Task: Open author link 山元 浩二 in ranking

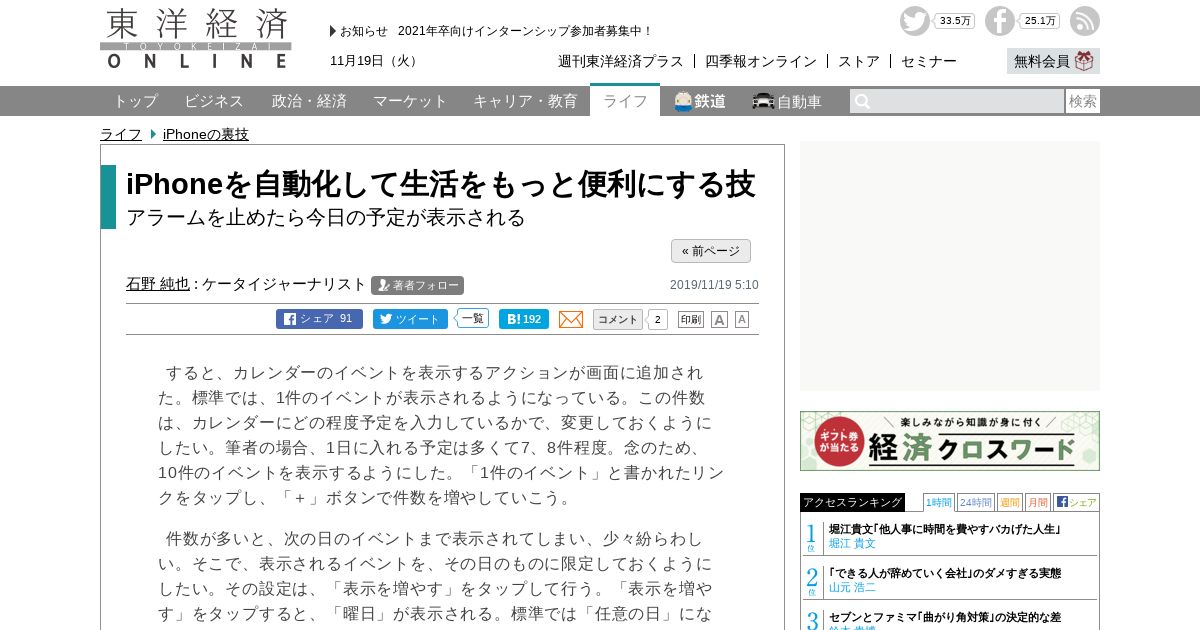Action: 852,587
